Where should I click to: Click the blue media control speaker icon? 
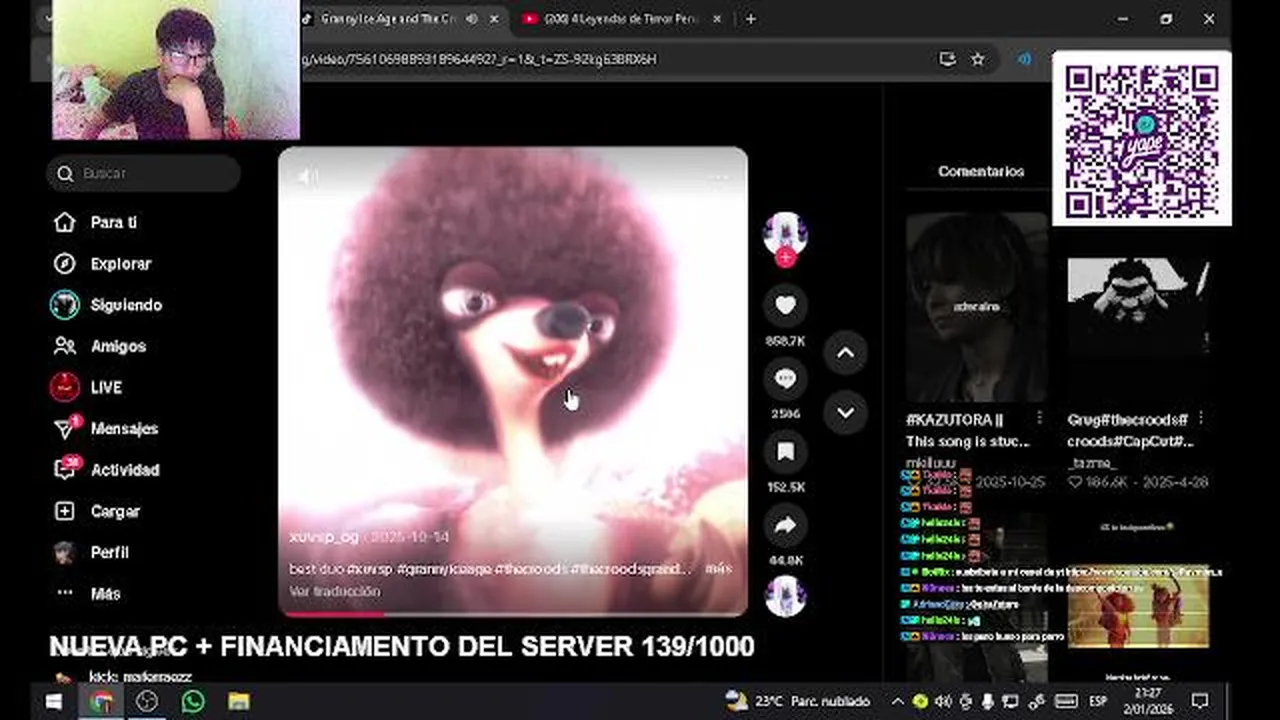1024,59
